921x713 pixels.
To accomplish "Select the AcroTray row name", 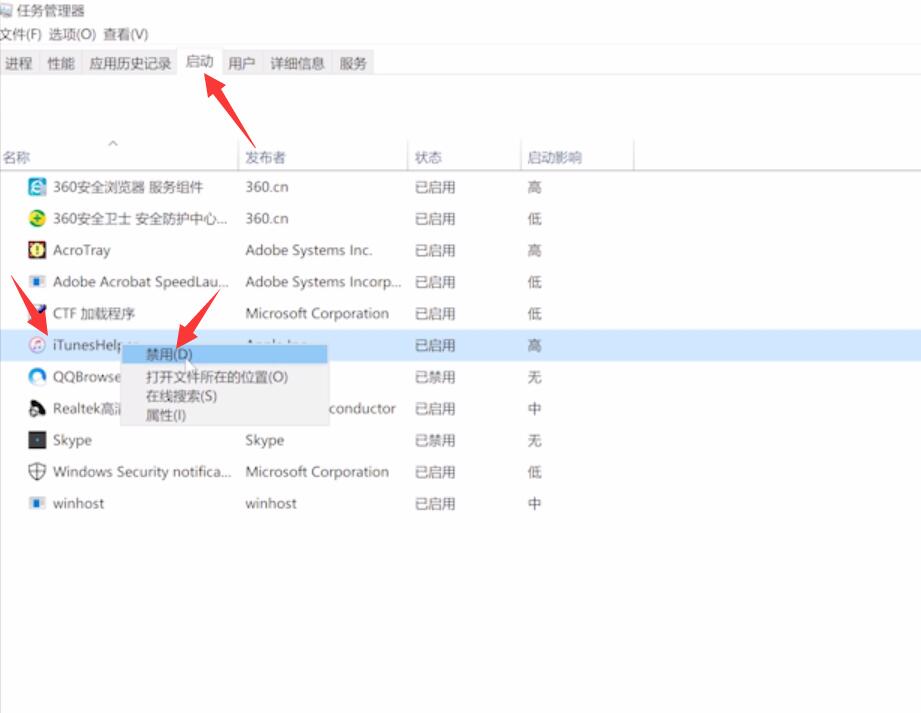I will tap(82, 251).
